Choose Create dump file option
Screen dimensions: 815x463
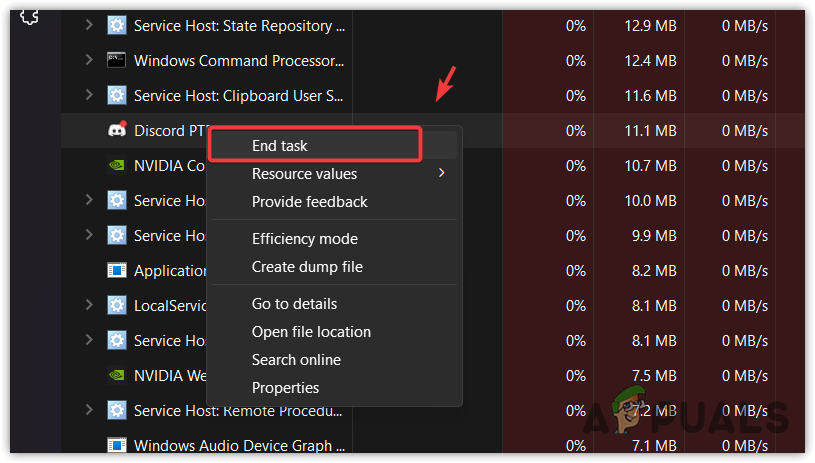(x=307, y=268)
